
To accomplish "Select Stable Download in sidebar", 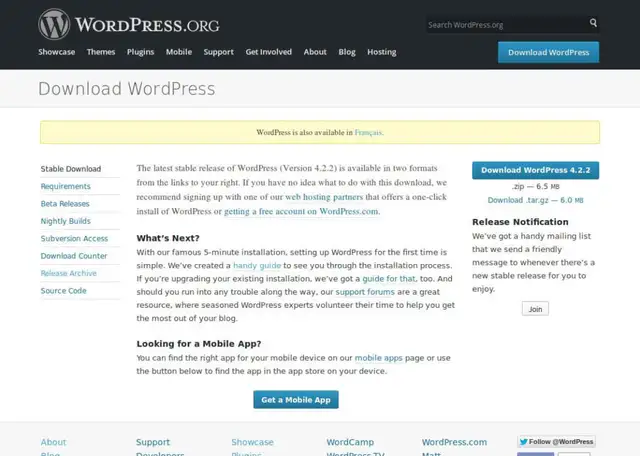I will (71, 169).
